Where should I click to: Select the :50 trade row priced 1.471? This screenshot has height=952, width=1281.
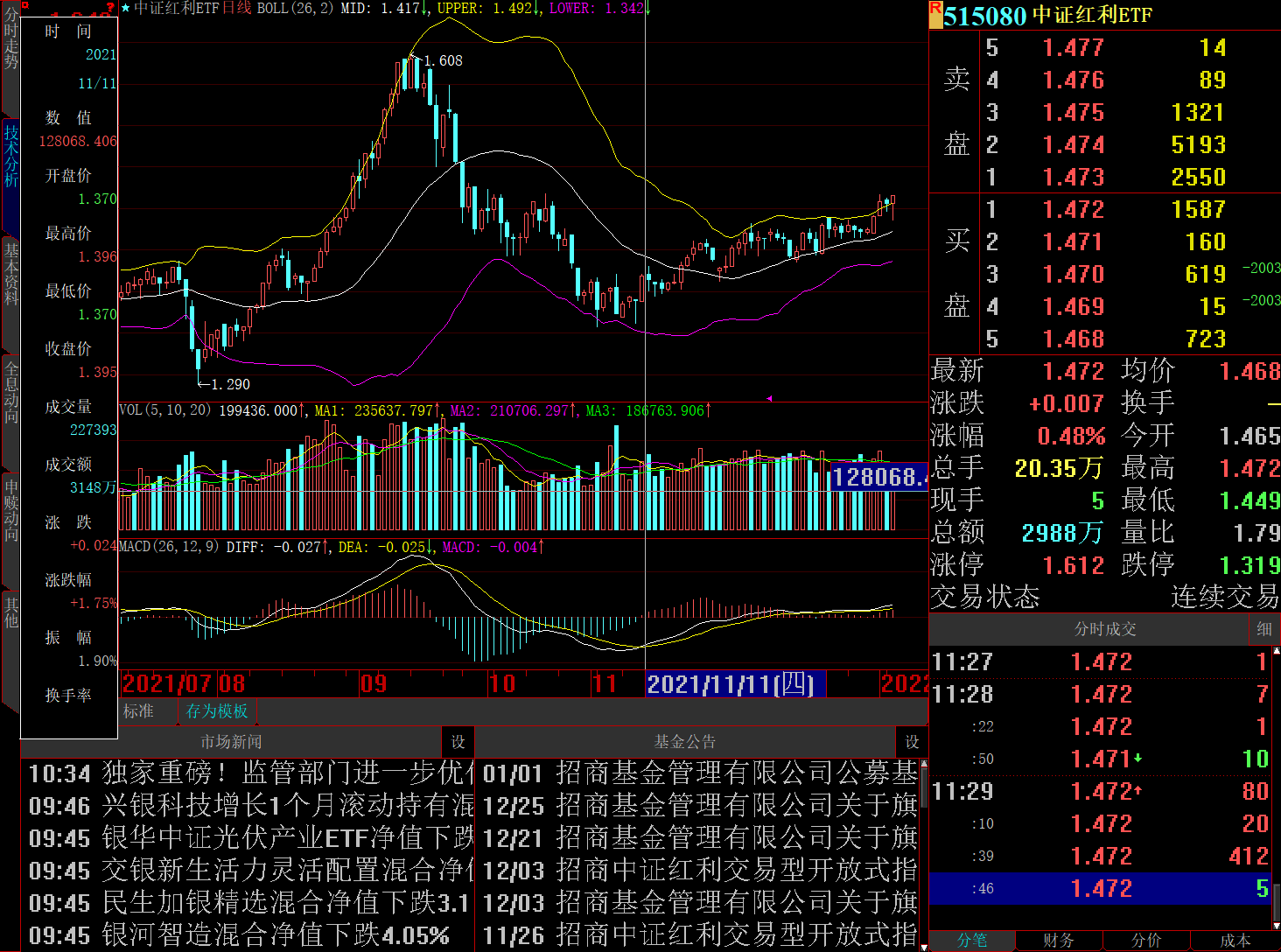point(1100,759)
